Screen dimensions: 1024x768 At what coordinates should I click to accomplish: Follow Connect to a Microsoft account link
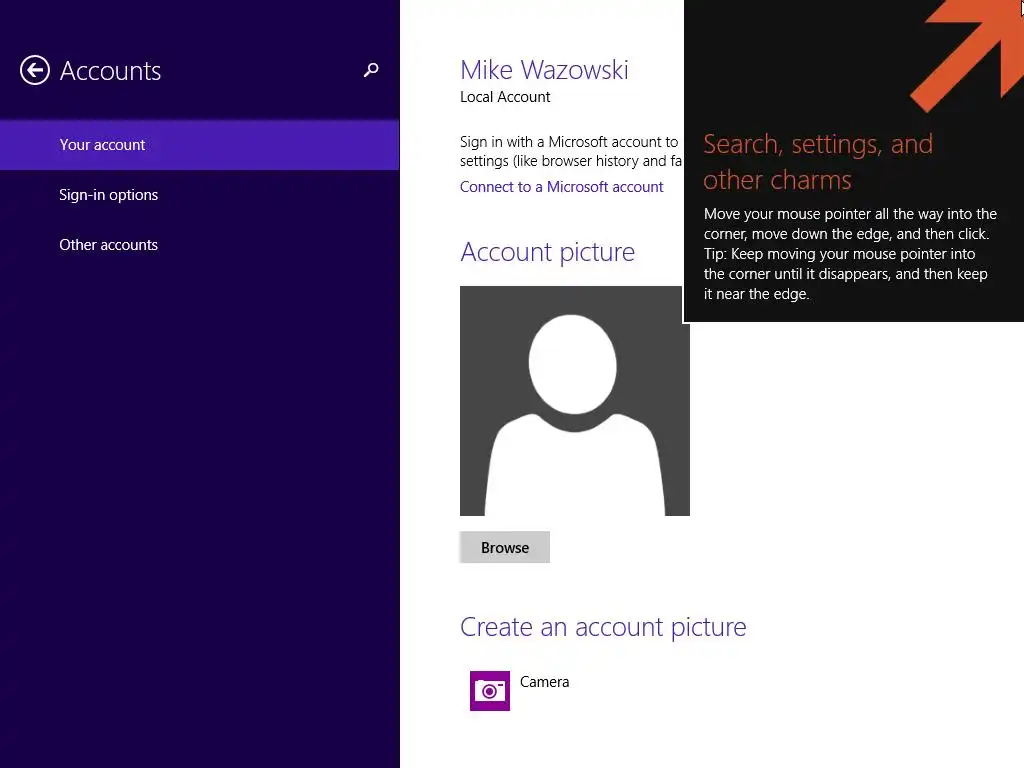[x=561, y=187]
